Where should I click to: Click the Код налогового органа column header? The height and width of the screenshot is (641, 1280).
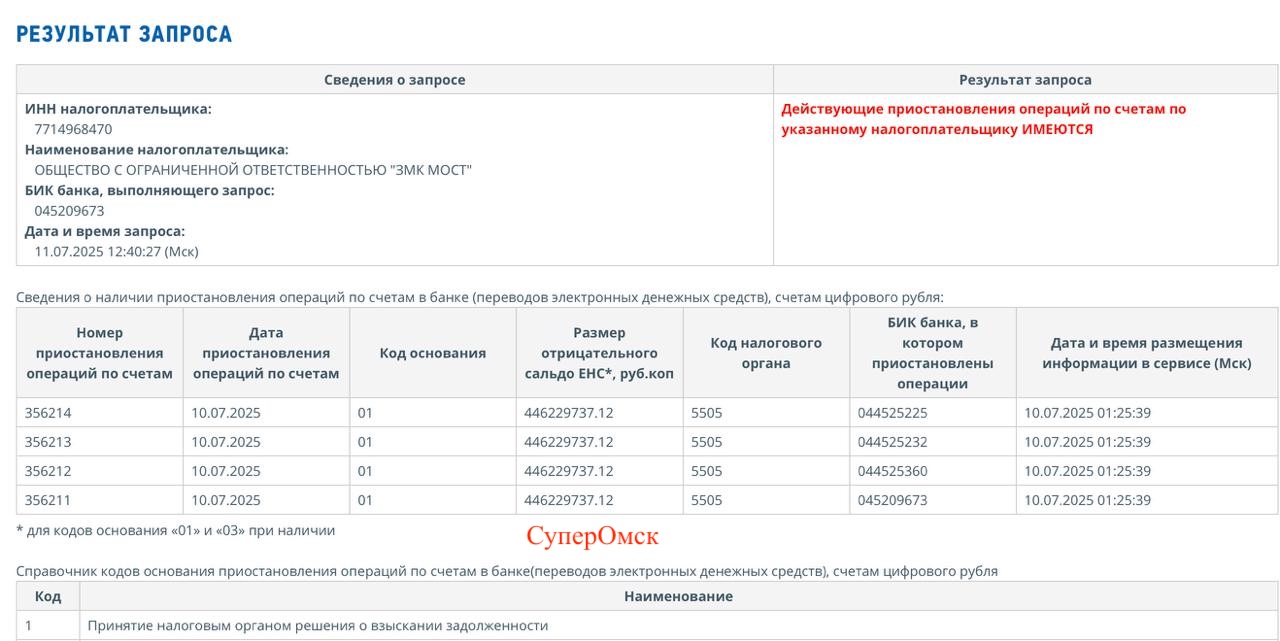point(766,353)
